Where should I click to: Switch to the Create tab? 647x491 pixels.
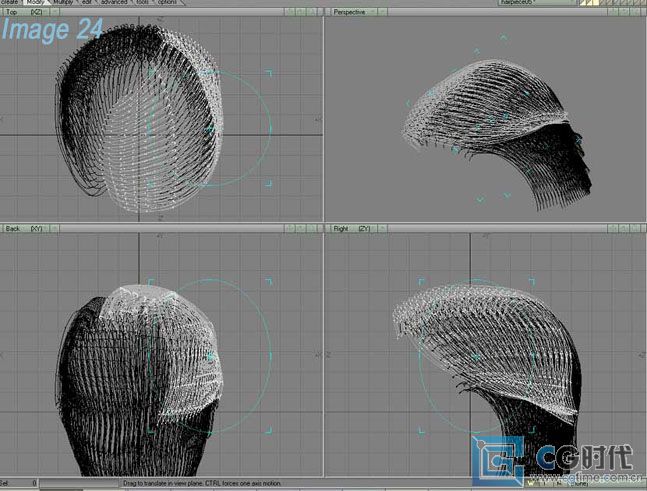[10, 3]
